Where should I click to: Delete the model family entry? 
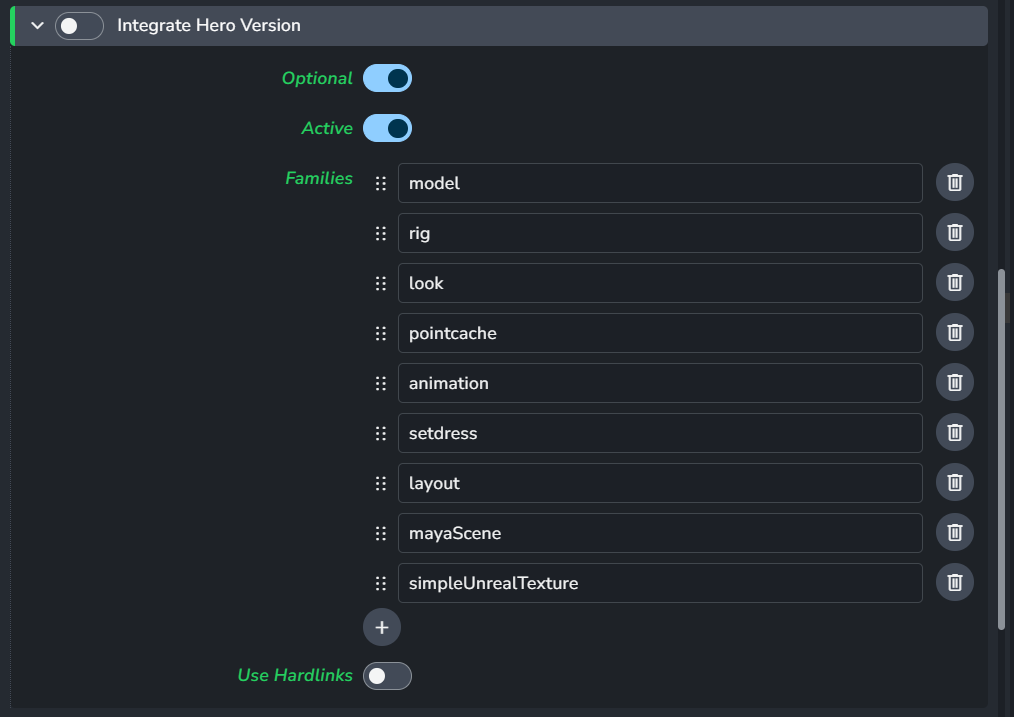[954, 183]
